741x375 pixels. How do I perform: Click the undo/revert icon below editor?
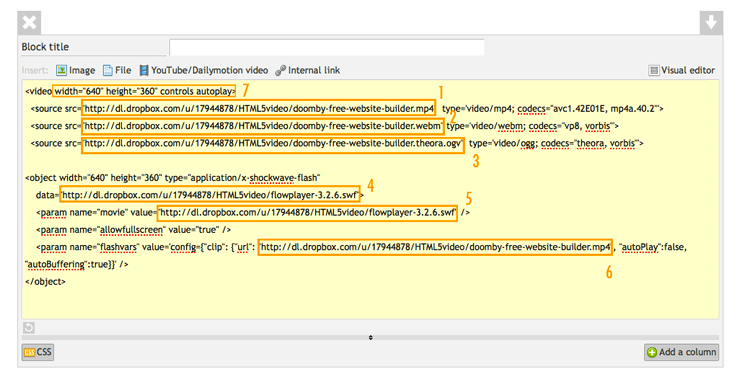point(29,327)
